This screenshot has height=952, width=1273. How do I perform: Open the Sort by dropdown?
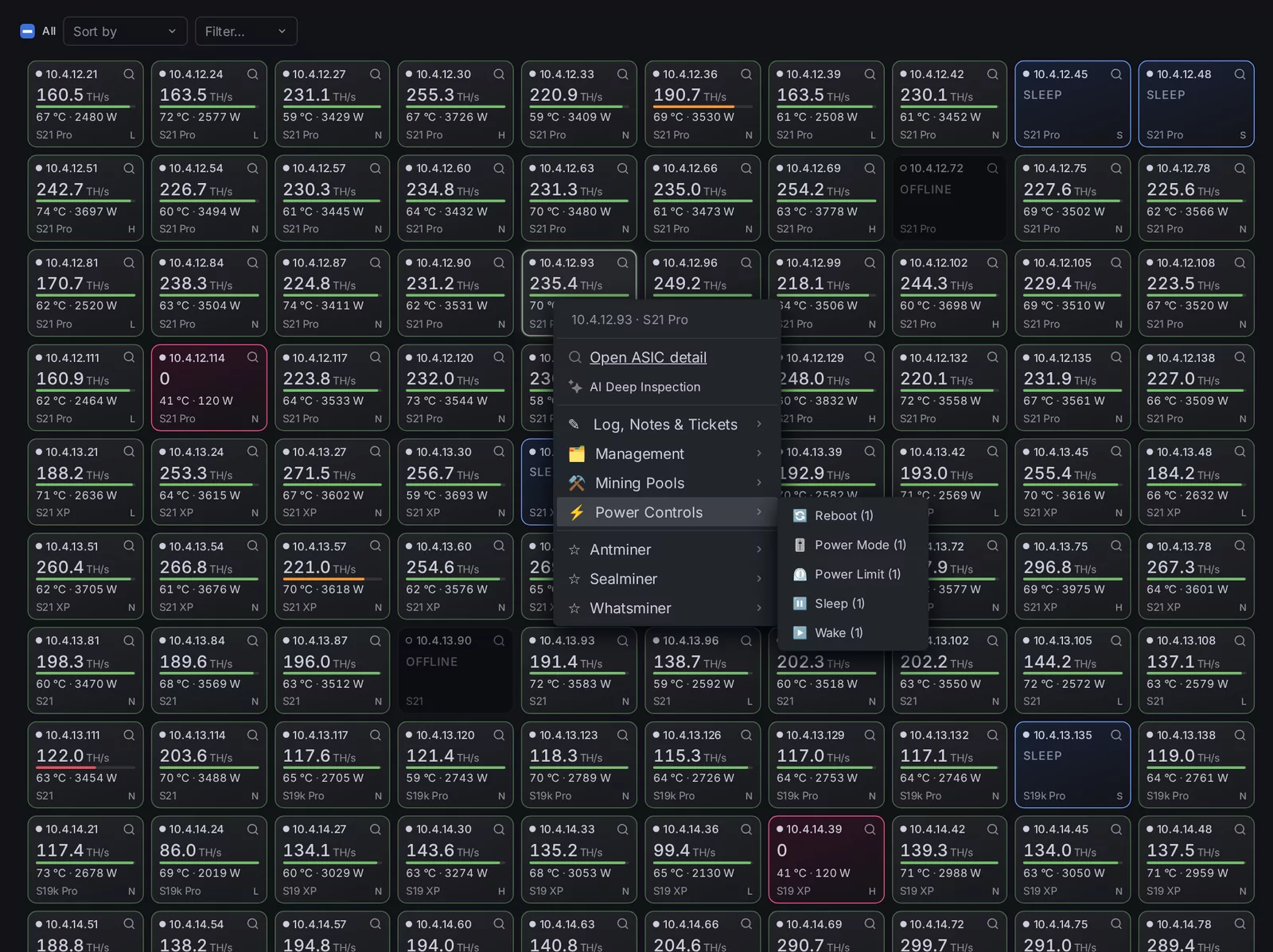(x=125, y=31)
